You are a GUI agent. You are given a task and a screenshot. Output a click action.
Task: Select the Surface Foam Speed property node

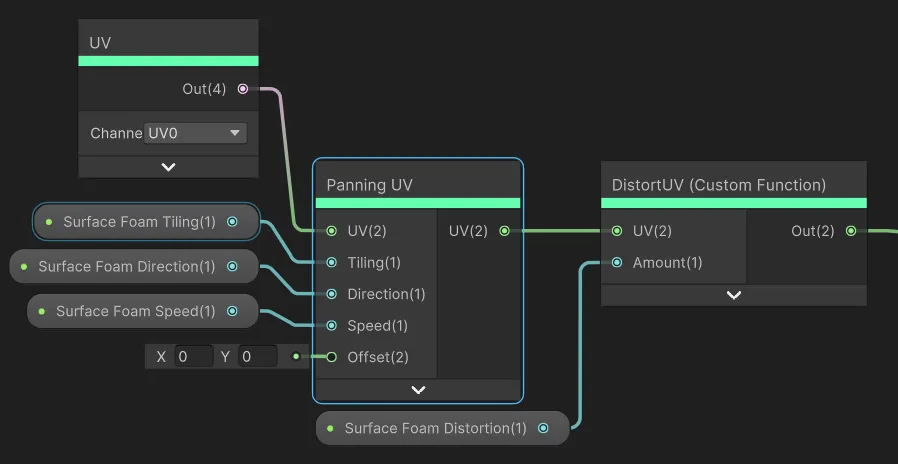[x=143, y=311]
